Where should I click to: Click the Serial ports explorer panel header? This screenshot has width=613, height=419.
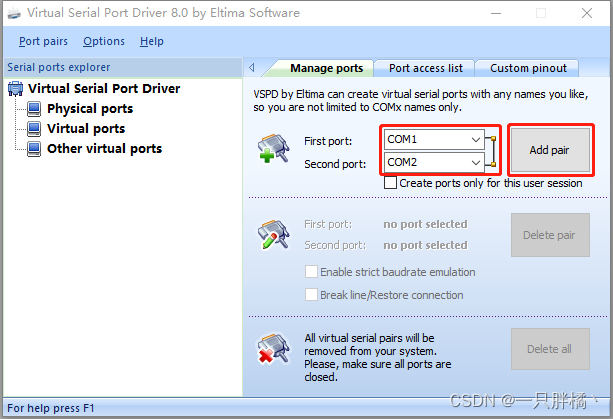coord(123,67)
